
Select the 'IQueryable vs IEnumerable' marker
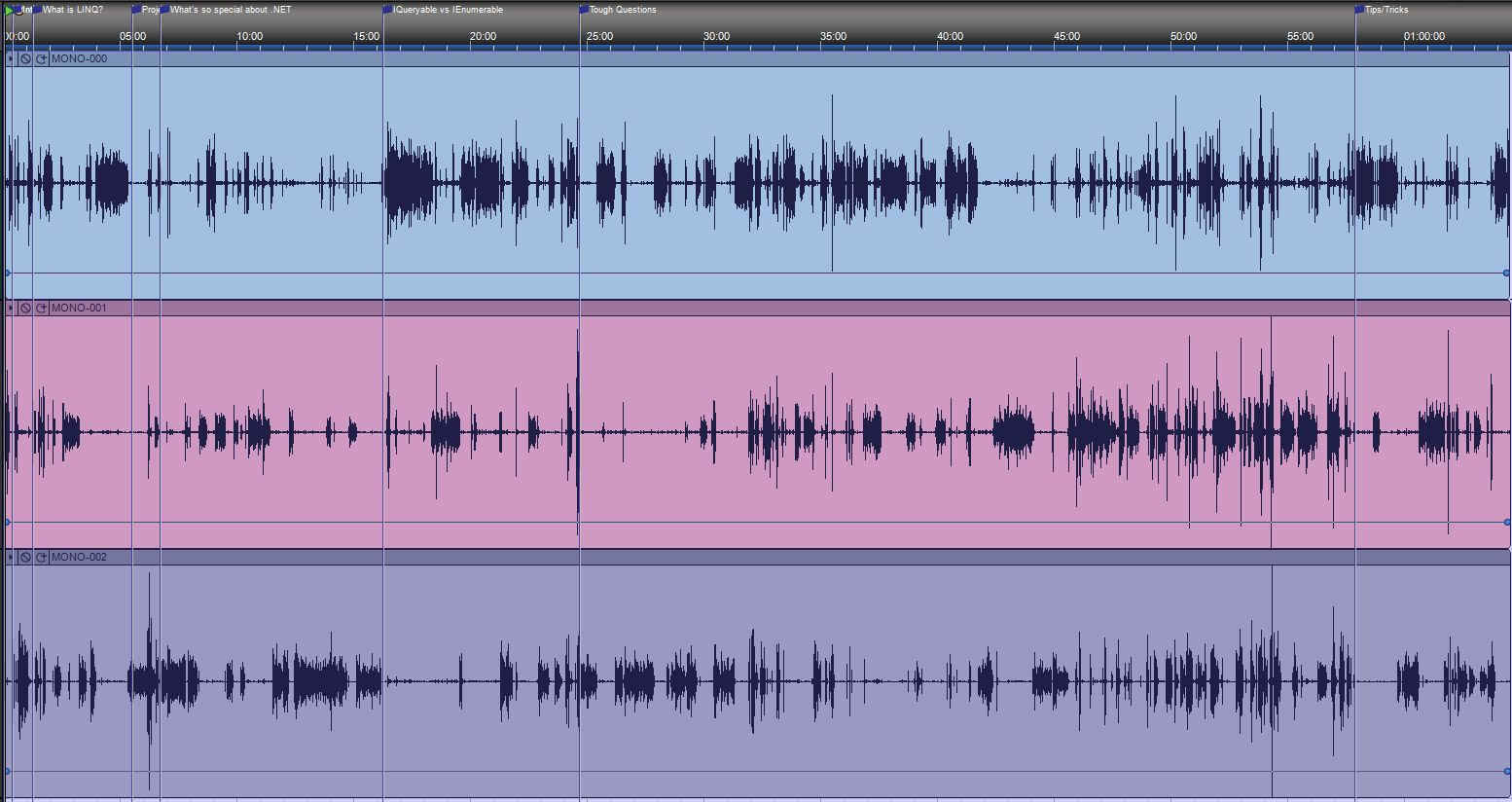[x=444, y=10]
